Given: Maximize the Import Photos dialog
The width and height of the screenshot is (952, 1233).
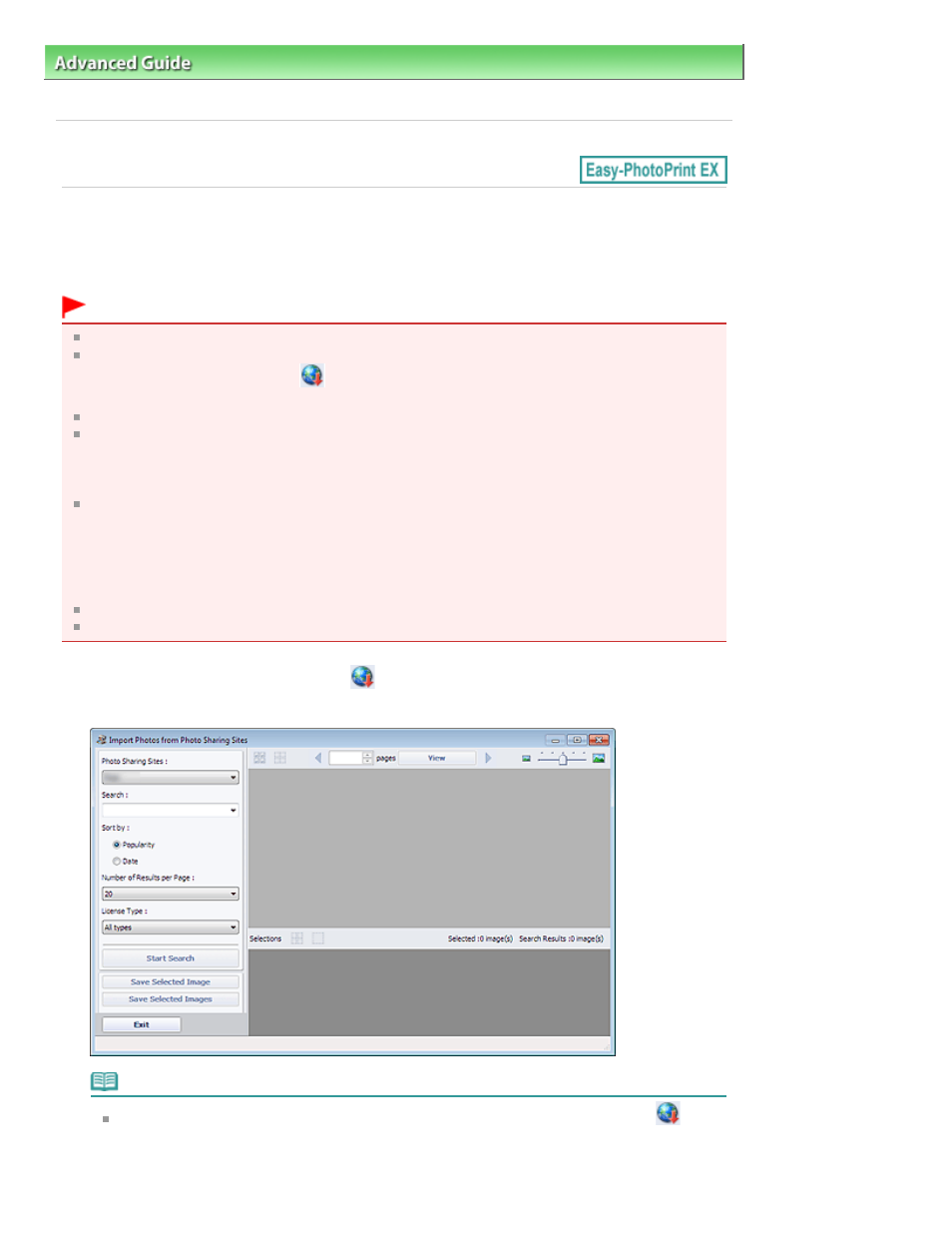Looking at the screenshot, I should [577, 740].
